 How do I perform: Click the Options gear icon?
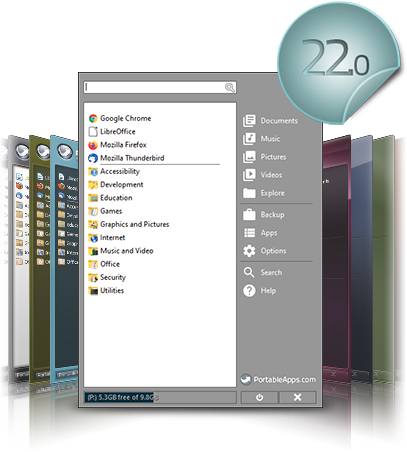click(x=249, y=251)
